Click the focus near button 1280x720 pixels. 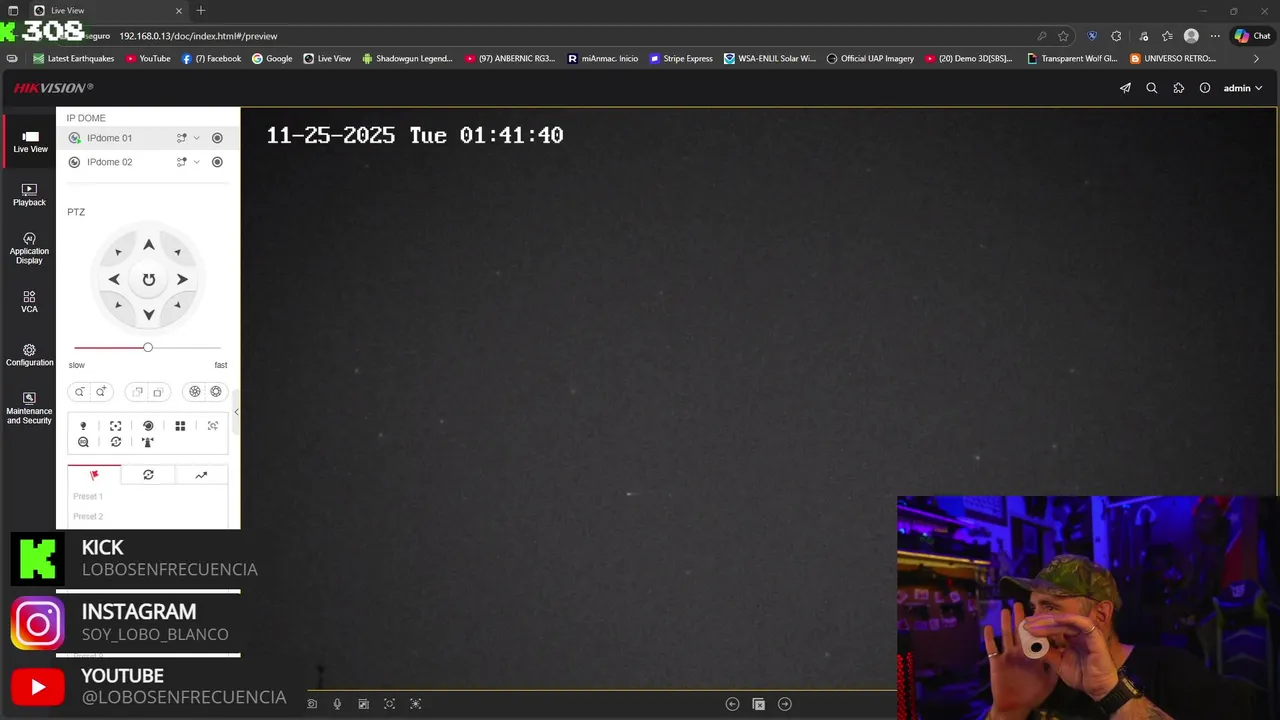[137, 392]
